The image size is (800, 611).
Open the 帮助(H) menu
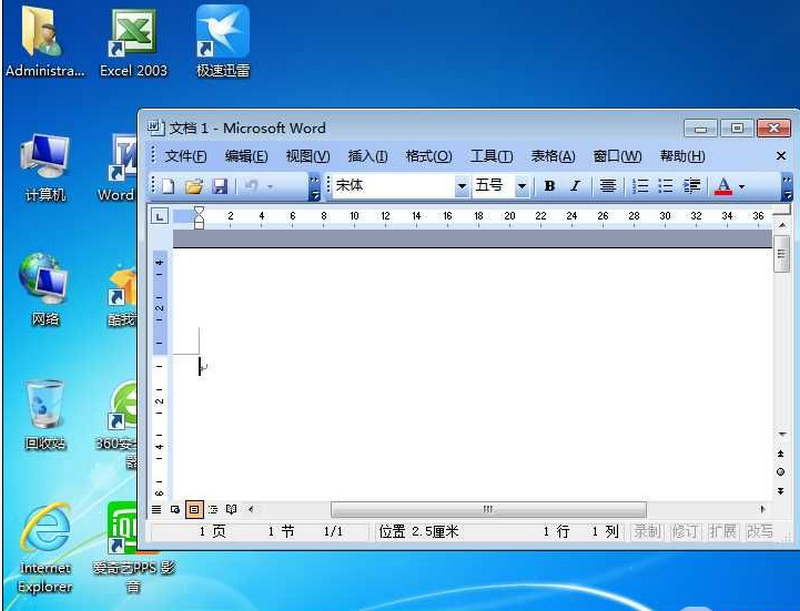tap(683, 156)
